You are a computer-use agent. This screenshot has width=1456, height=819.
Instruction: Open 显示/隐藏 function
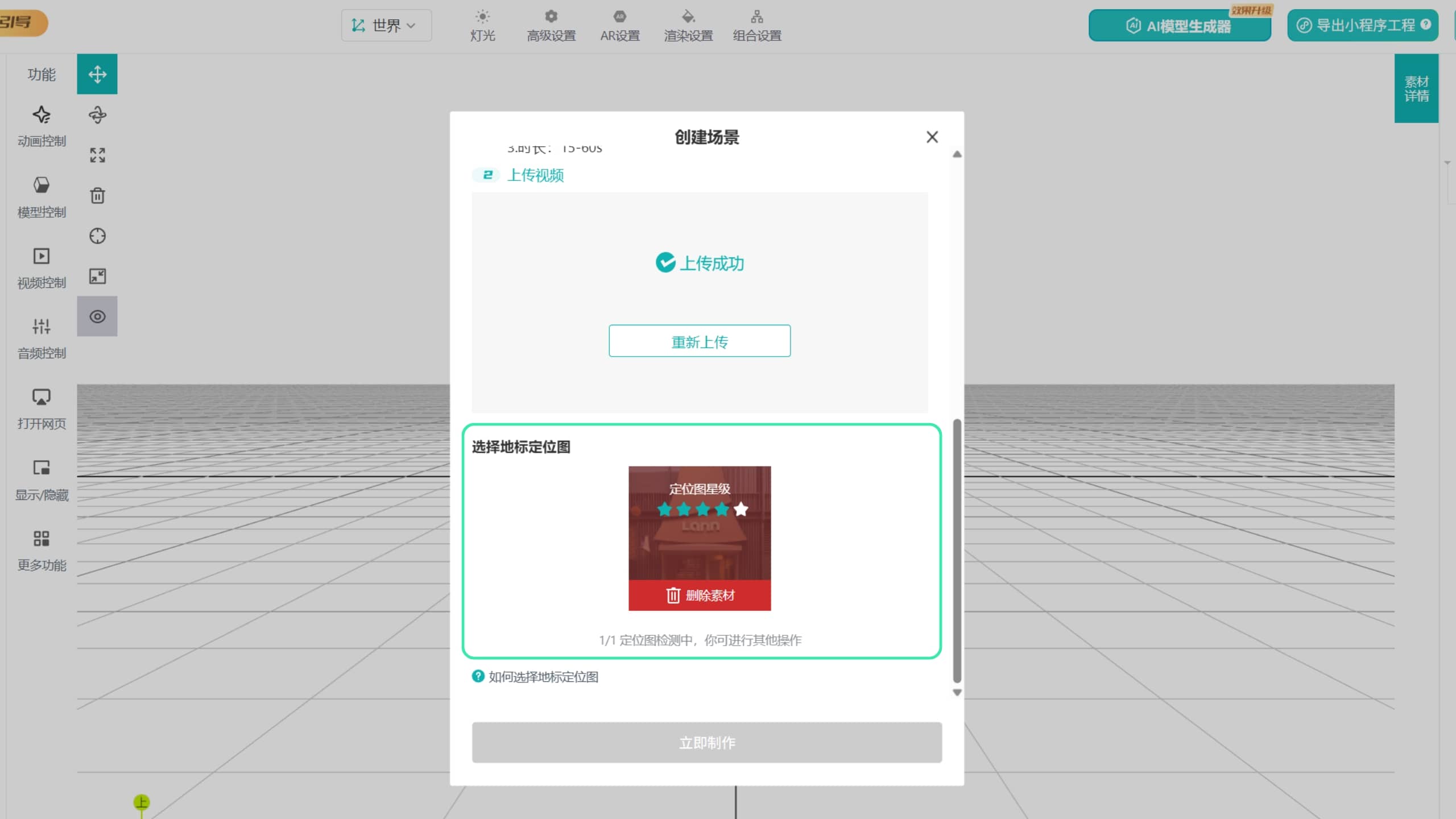(42, 481)
